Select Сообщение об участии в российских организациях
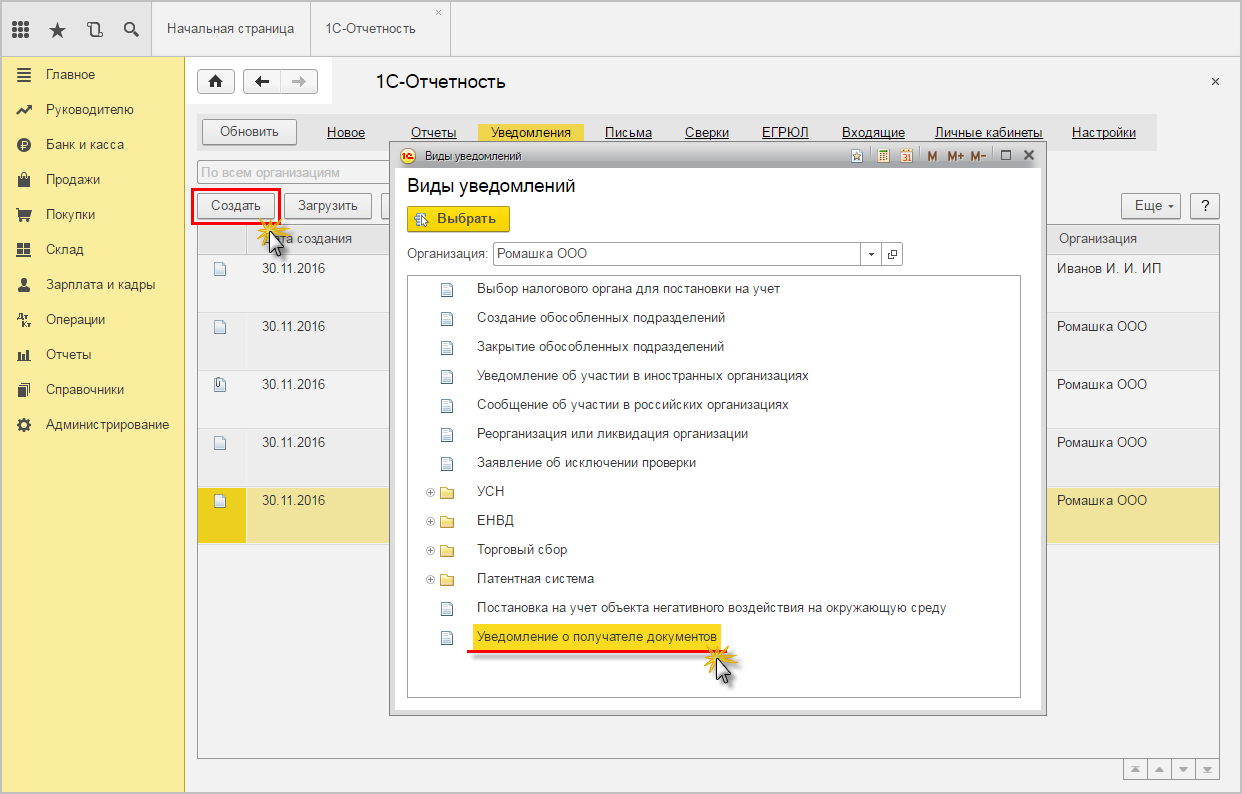This screenshot has width=1242, height=794. click(633, 405)
